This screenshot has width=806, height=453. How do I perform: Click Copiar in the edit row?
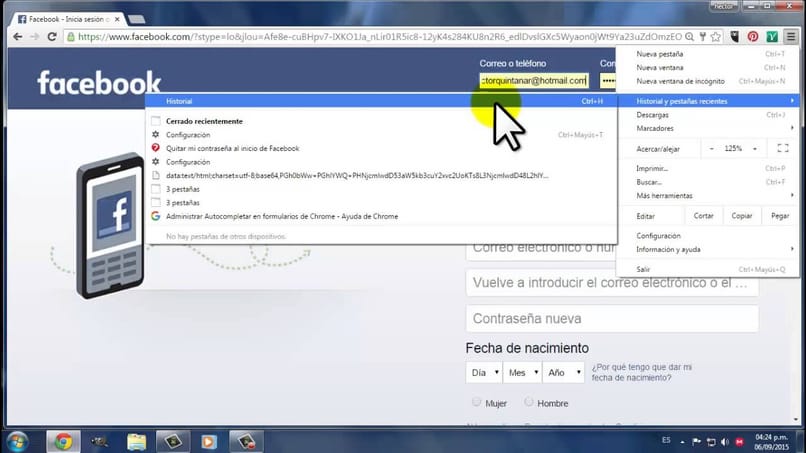[742, 216]
